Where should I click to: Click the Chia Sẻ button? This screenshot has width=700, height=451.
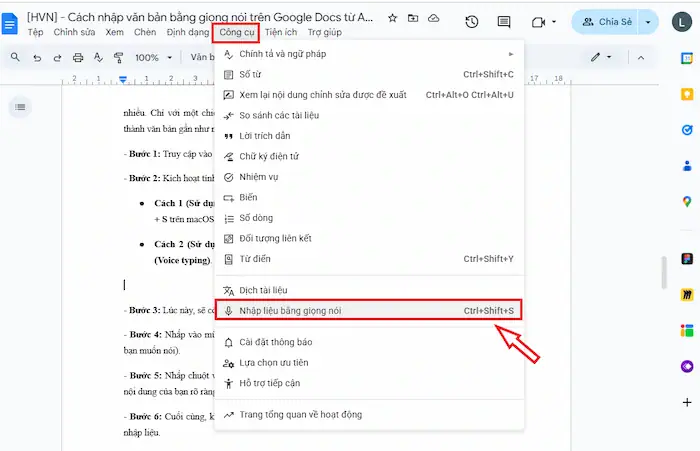point(606,22)
